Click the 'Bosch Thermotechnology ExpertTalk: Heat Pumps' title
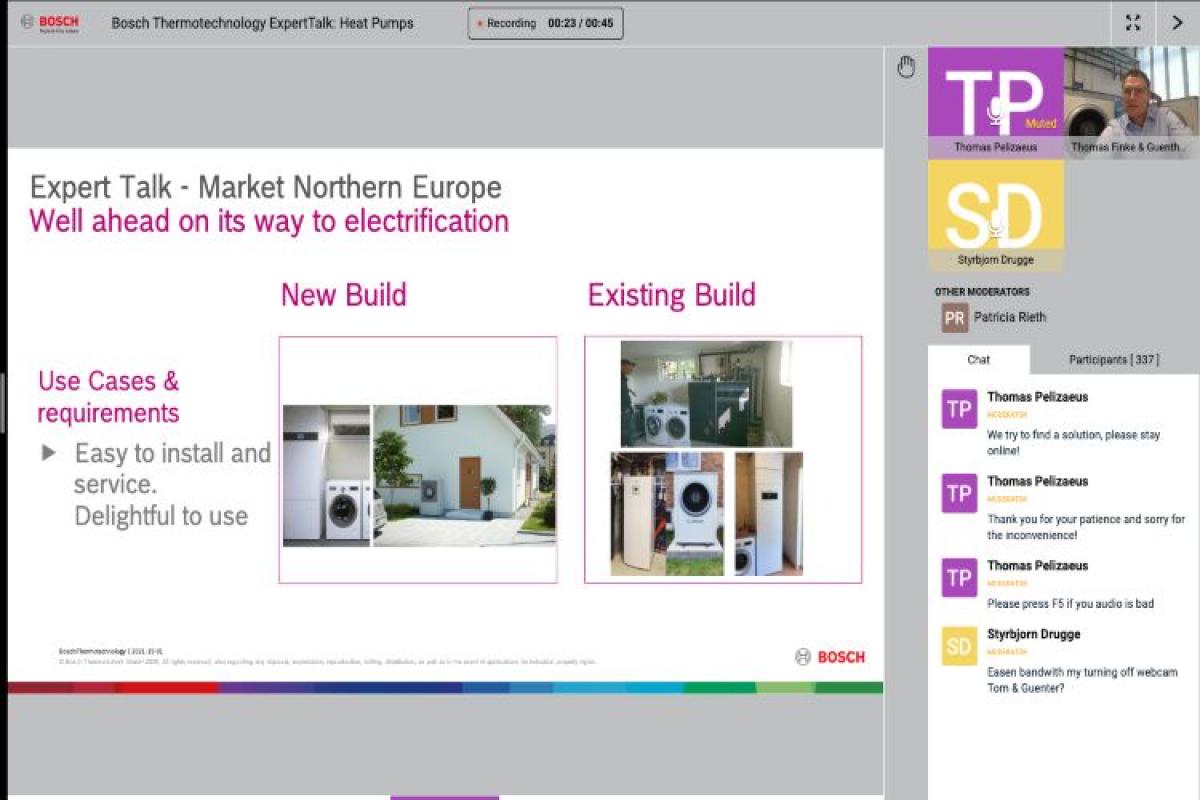This screenshot has width=1200, height=800. click(x=262, y=23)
